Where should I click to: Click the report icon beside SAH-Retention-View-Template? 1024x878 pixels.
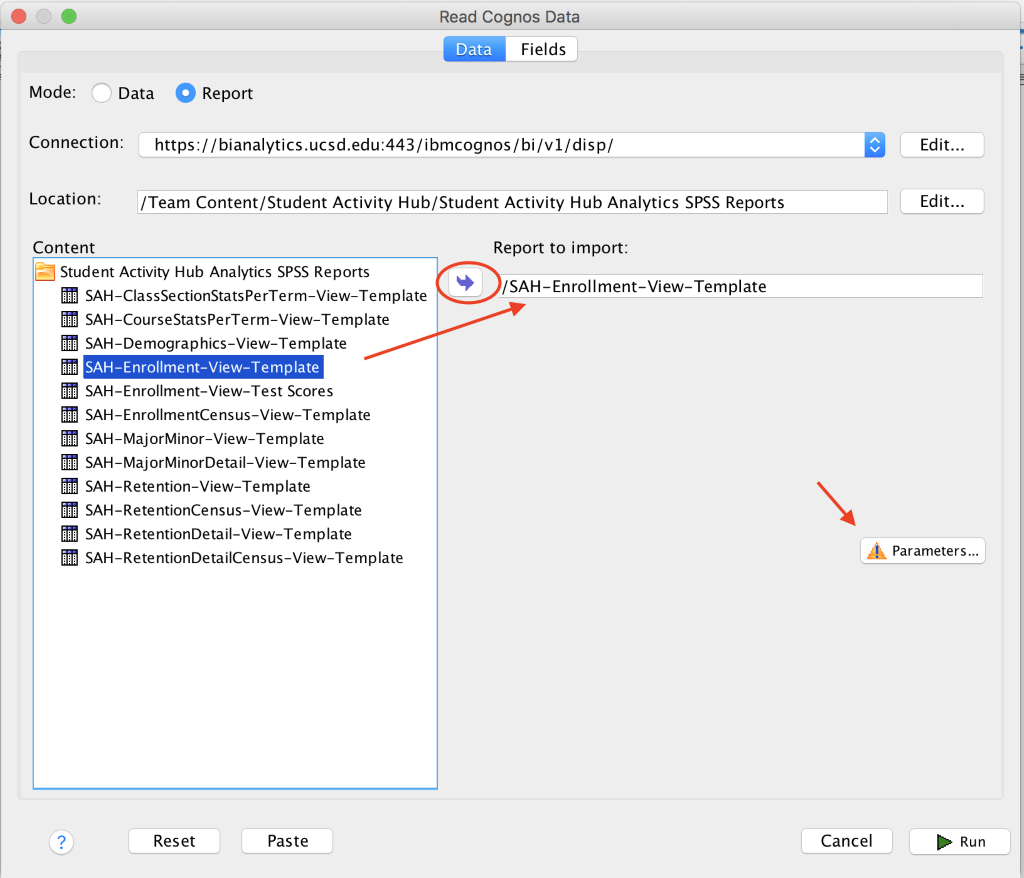click(x=69, y=486)
